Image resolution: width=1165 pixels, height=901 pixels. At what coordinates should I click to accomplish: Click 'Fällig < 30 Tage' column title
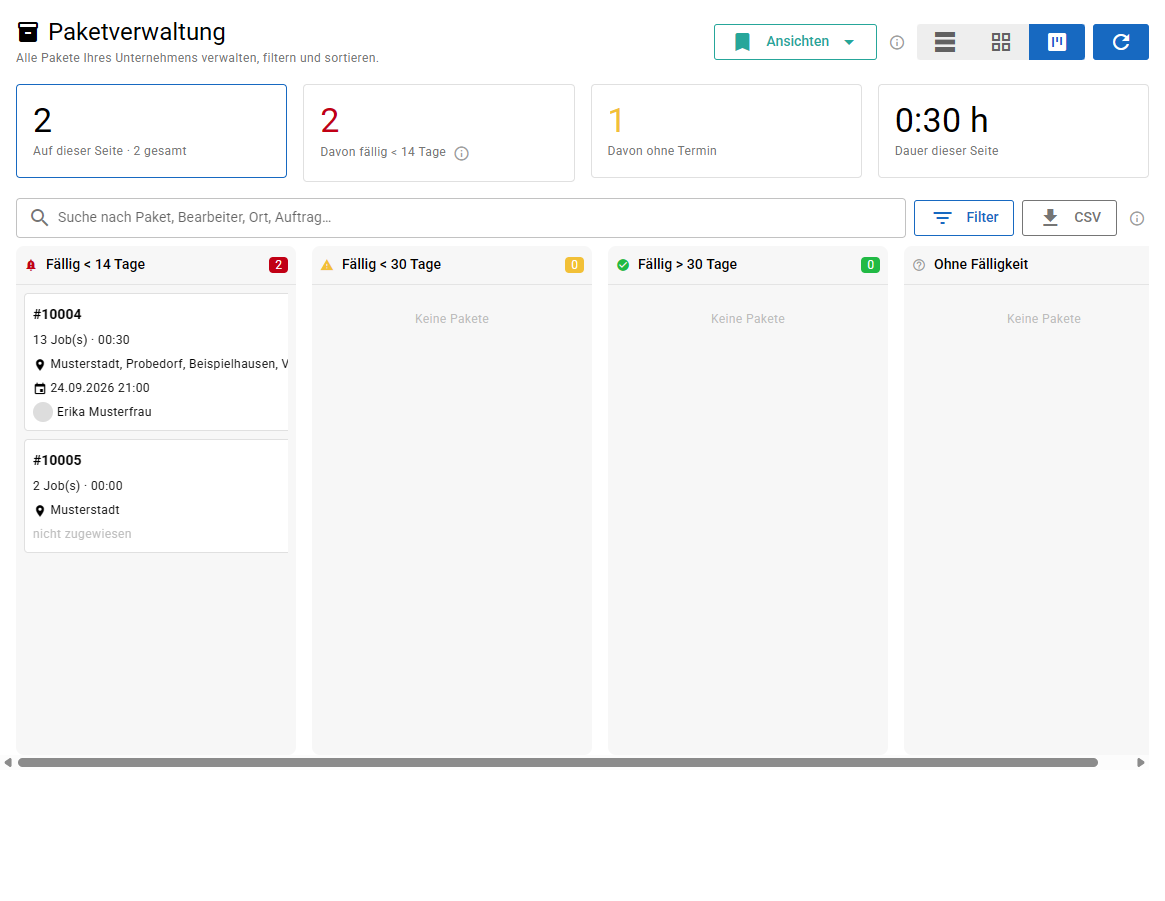tap(392, 264)
